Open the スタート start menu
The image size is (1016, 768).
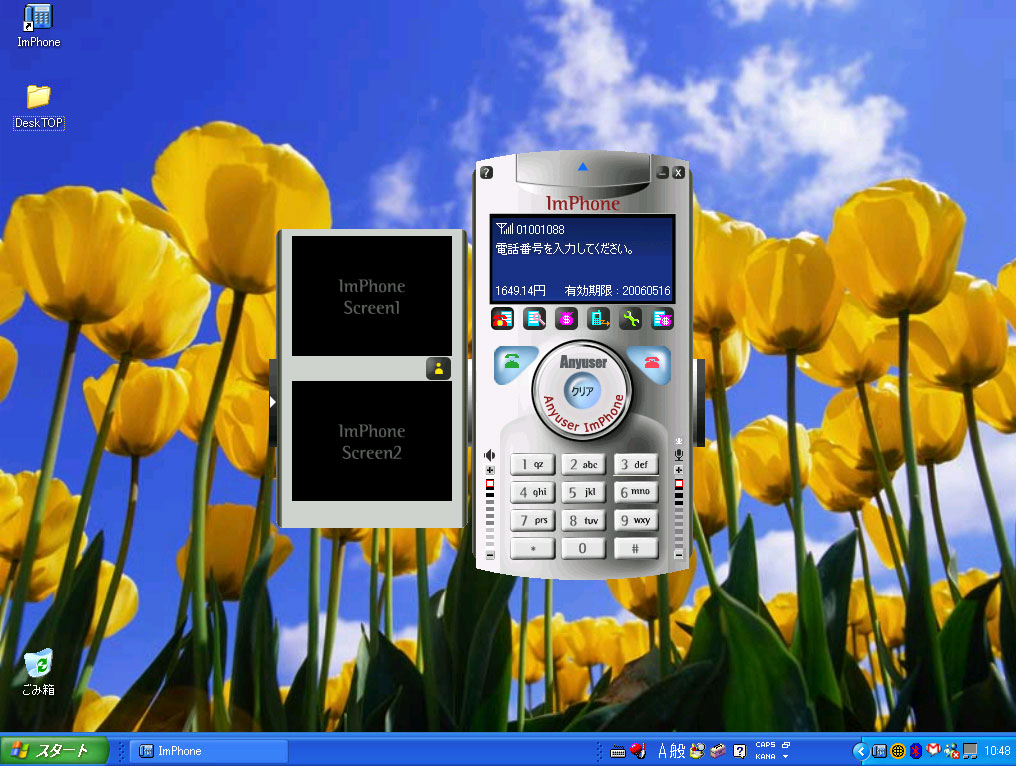(54, 751)
